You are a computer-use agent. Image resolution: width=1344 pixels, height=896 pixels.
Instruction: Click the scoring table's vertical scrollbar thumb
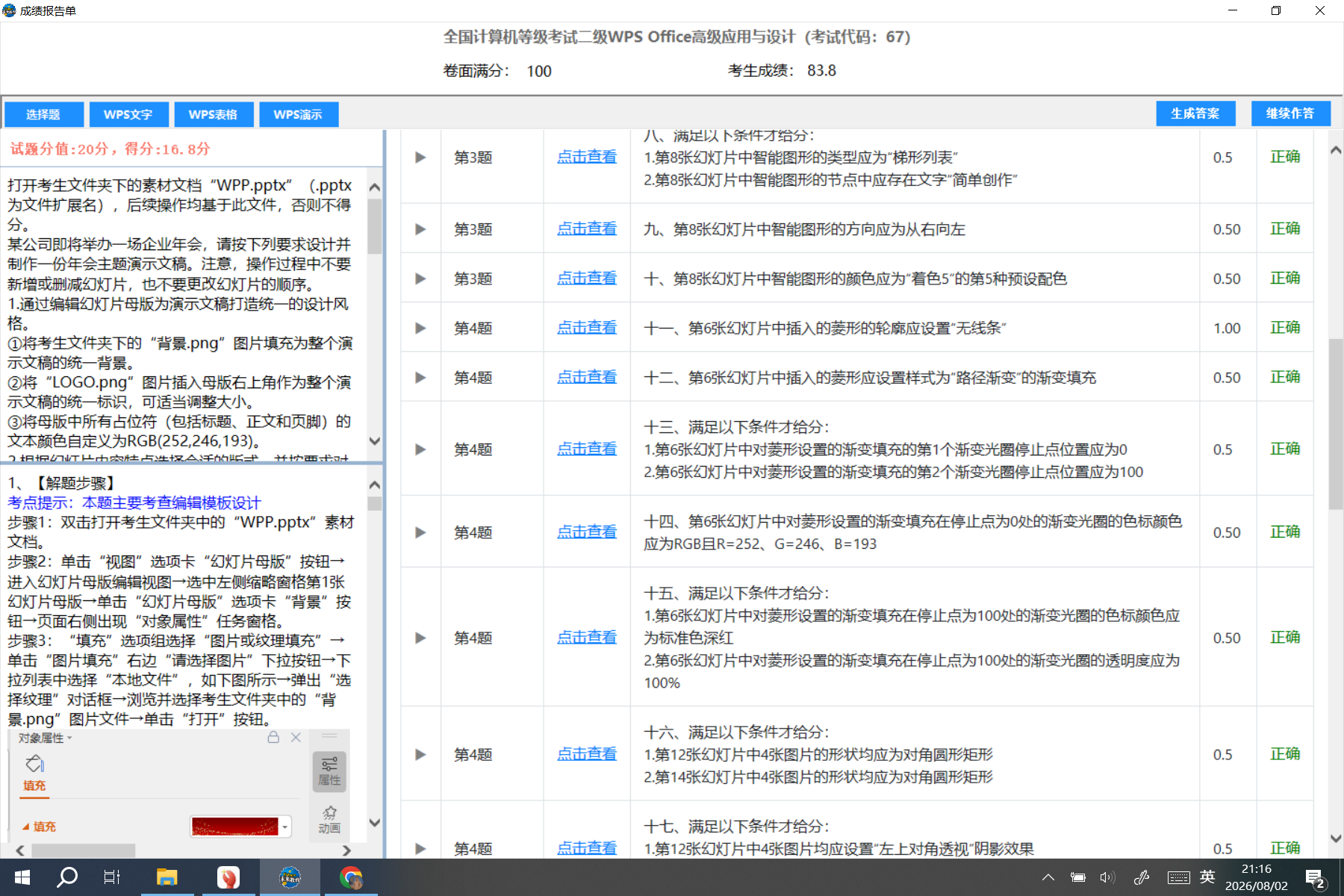[1336, 424]
